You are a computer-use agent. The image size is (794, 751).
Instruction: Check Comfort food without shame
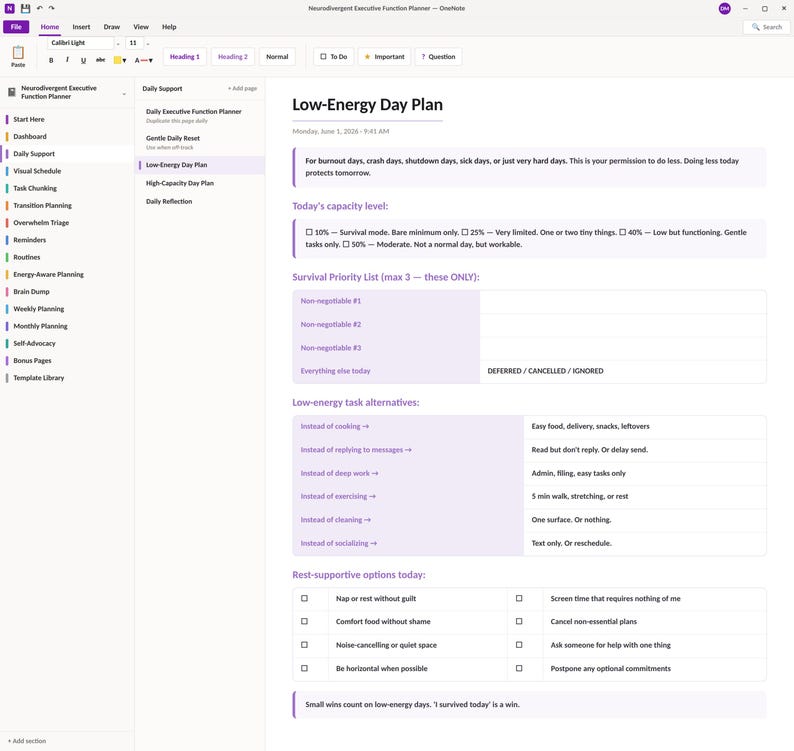(304, 621)
